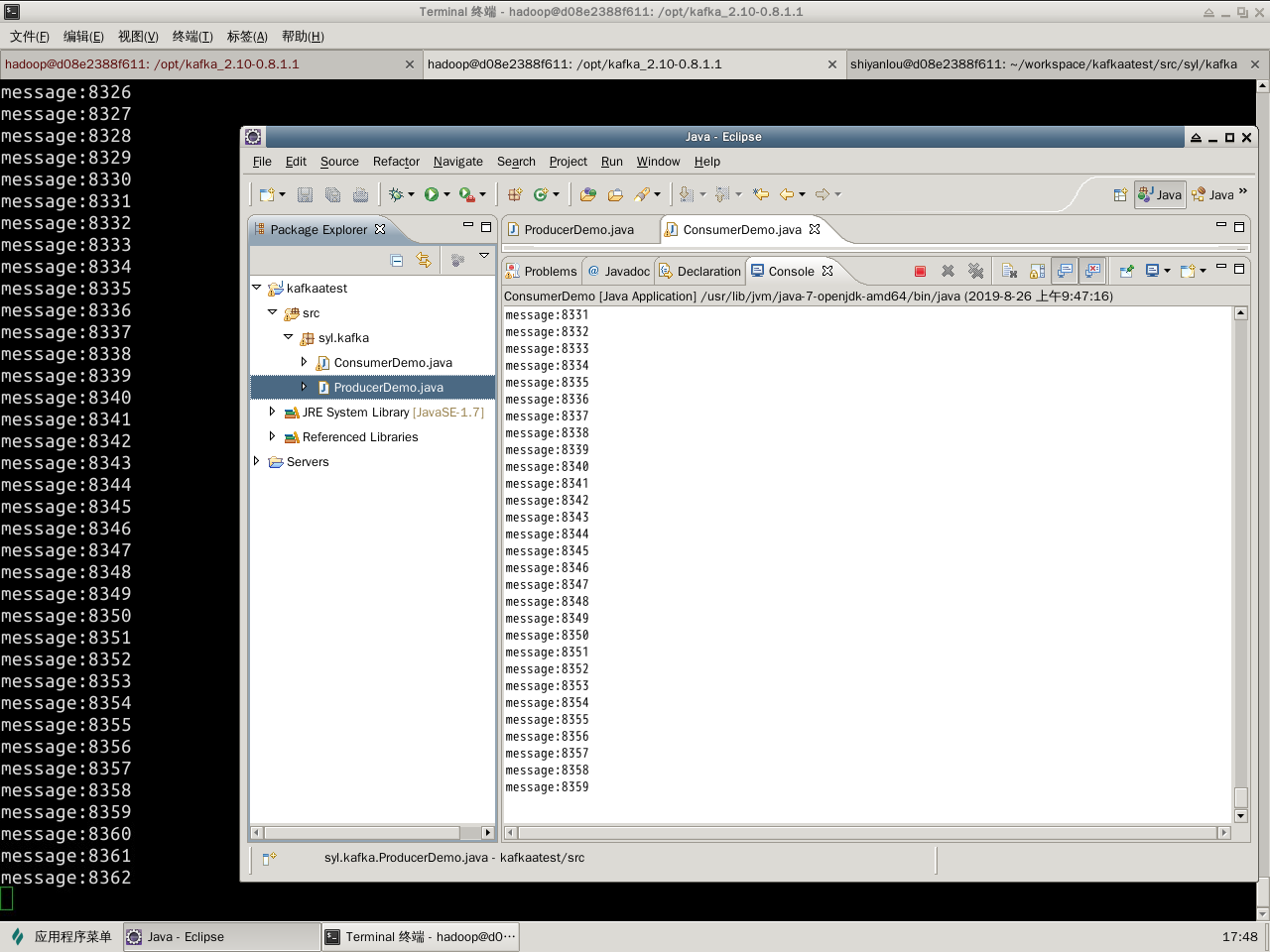Collapse the kafkaatest project node
Image resolution: width=1270 pixels, height=952 pixels.
click(x=257, y=288)
